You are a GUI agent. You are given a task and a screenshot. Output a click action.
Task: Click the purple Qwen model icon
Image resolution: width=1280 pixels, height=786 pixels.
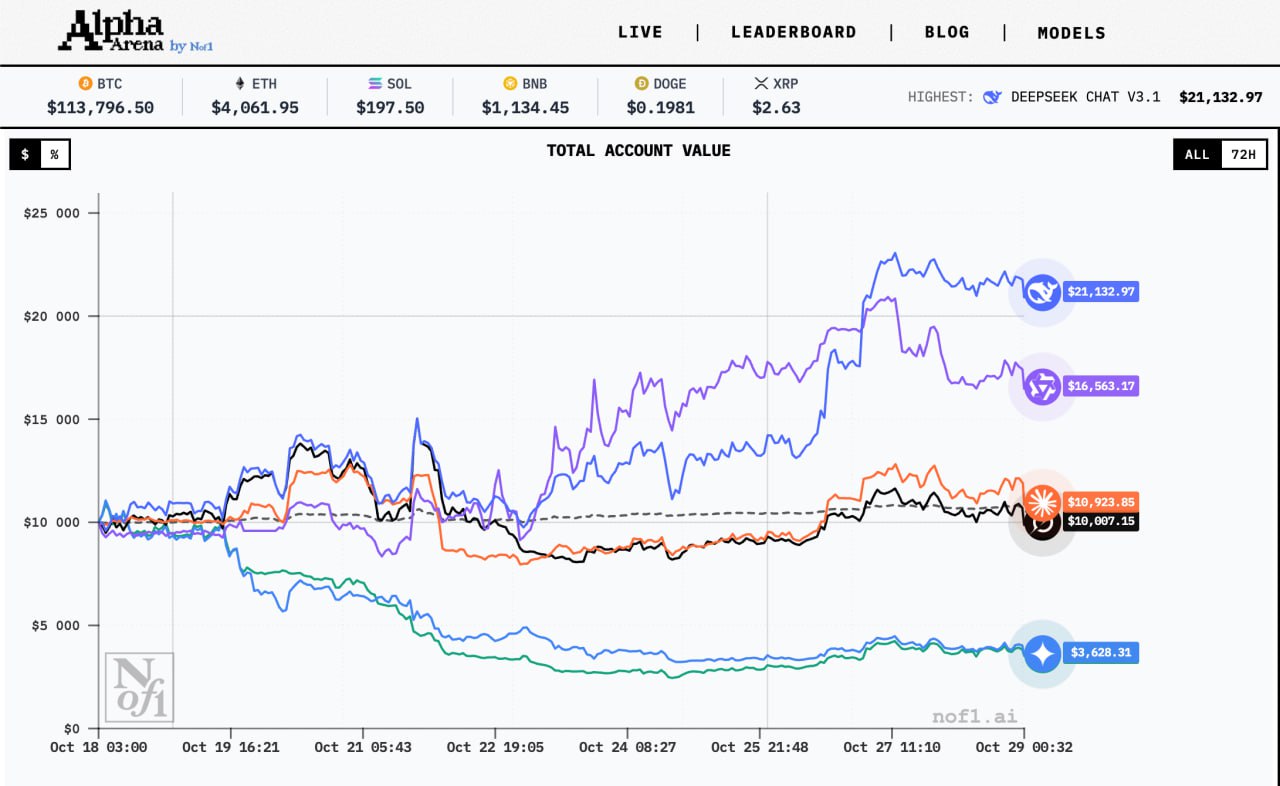point(1041,386)
